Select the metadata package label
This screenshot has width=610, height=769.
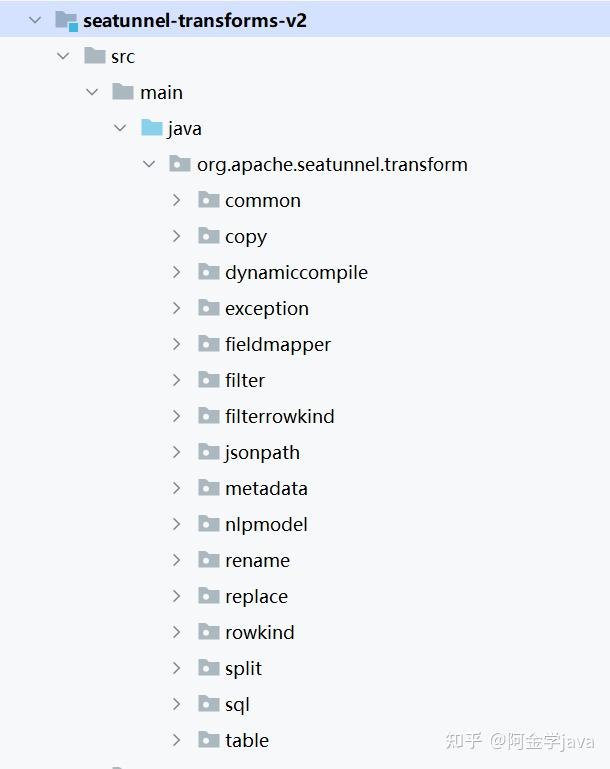click(266, 488)
